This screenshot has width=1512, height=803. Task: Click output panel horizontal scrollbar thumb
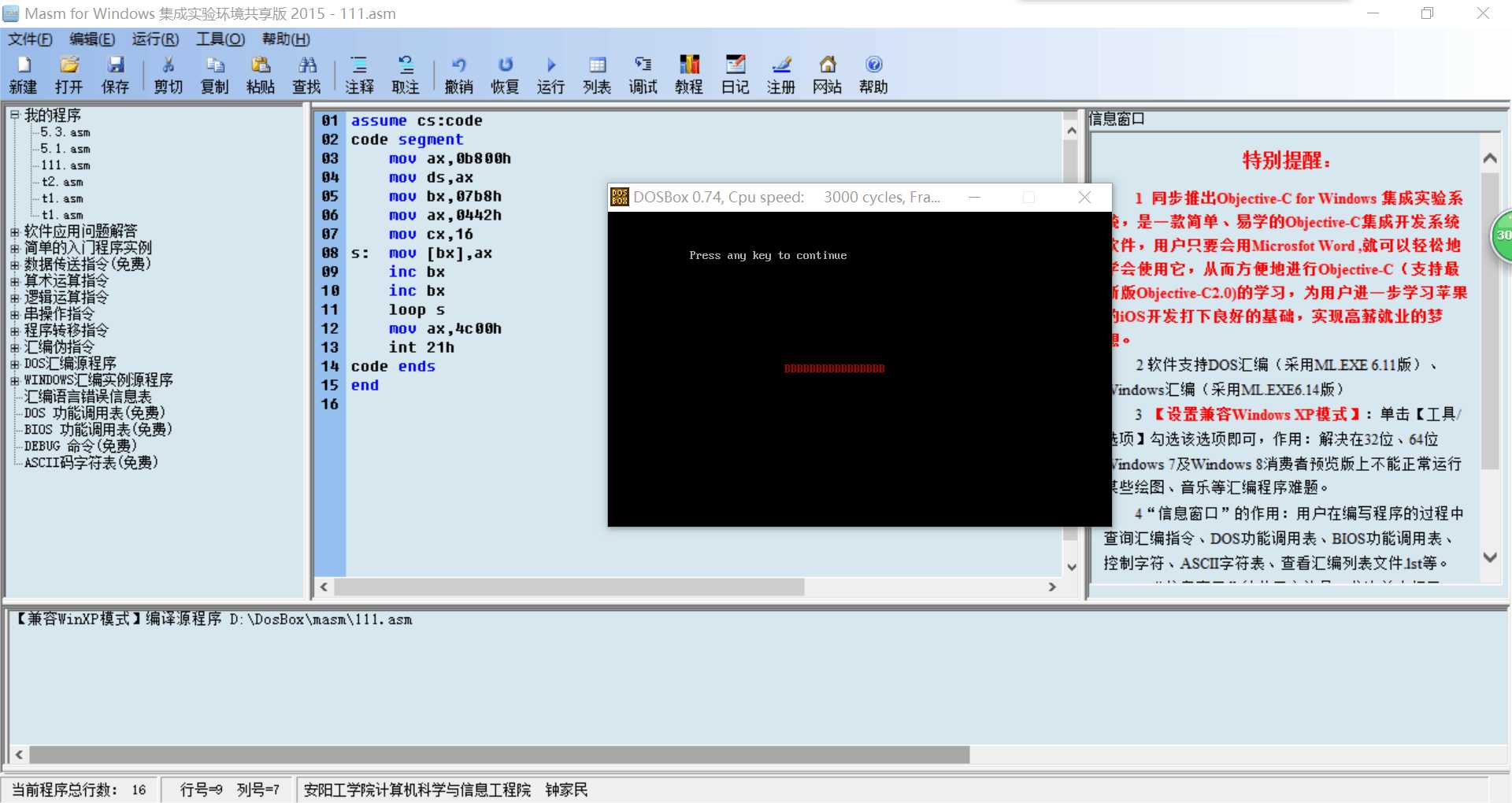tap(500, 755)
